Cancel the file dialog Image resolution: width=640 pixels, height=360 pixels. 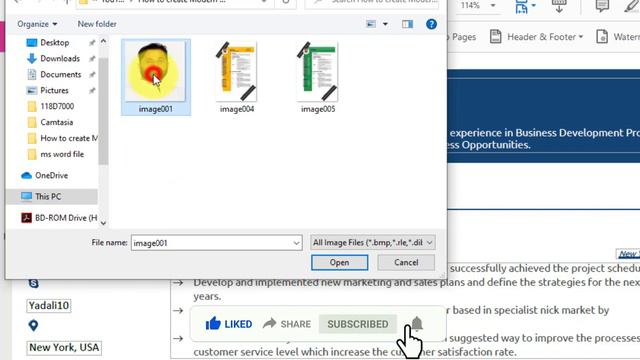[406, 262]
